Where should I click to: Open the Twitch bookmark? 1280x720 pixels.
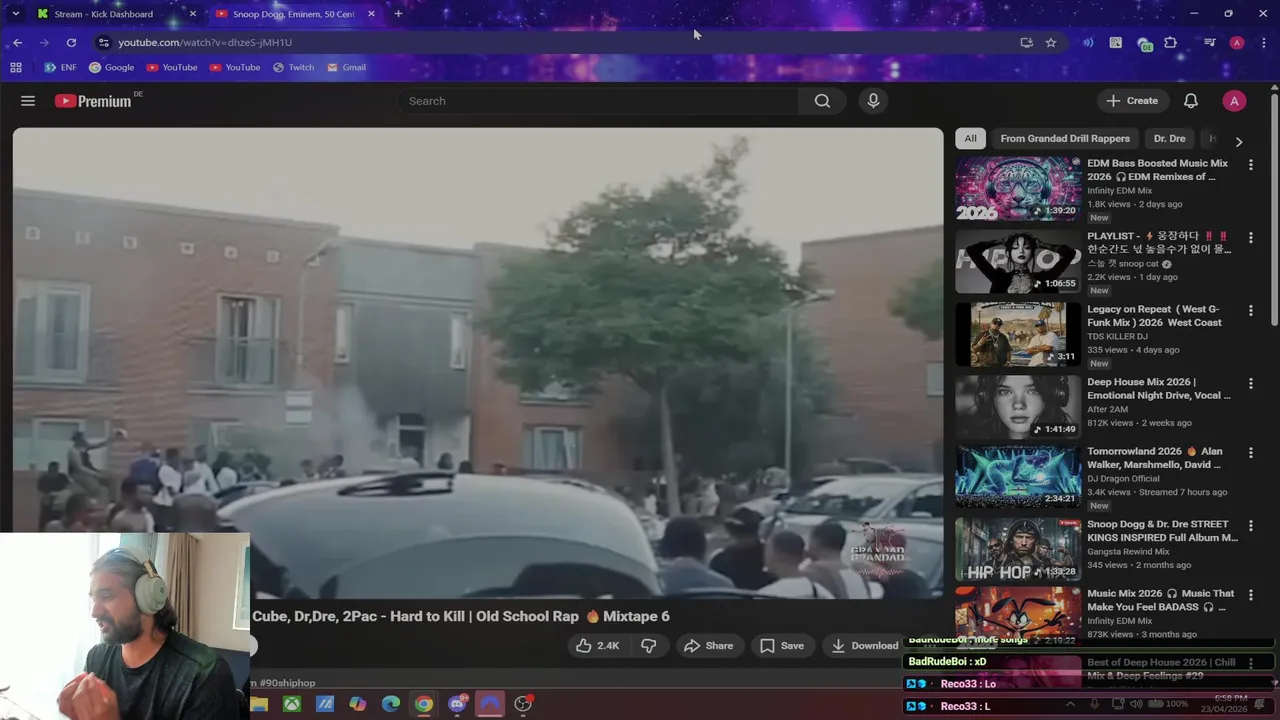(x=293, y=67)
